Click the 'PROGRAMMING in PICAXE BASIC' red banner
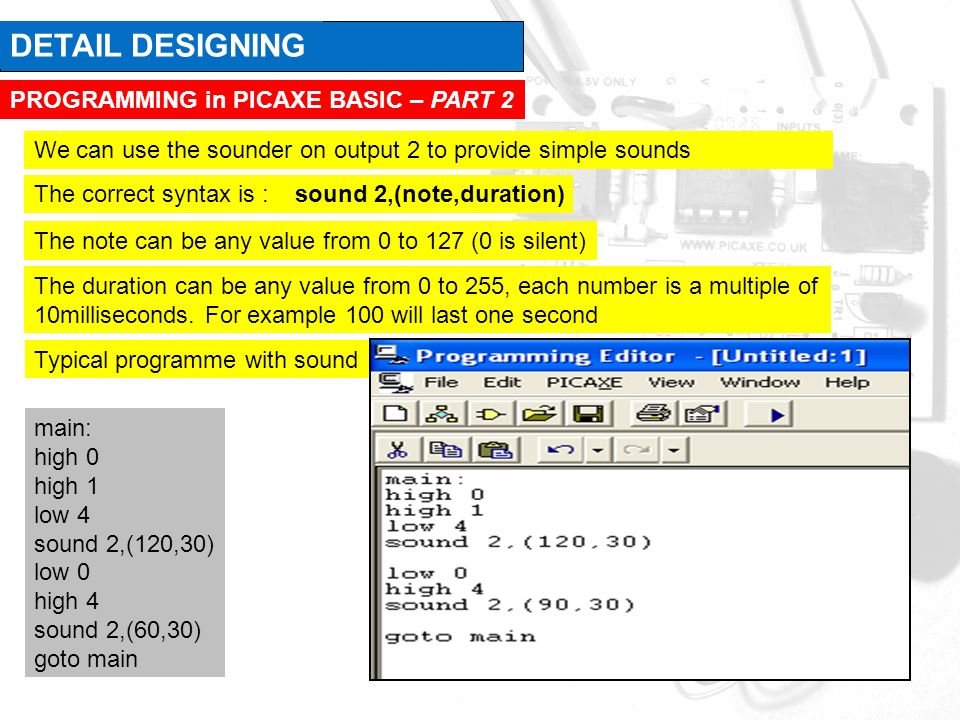Screen dimensions: 960x720 tap(262, 100)
